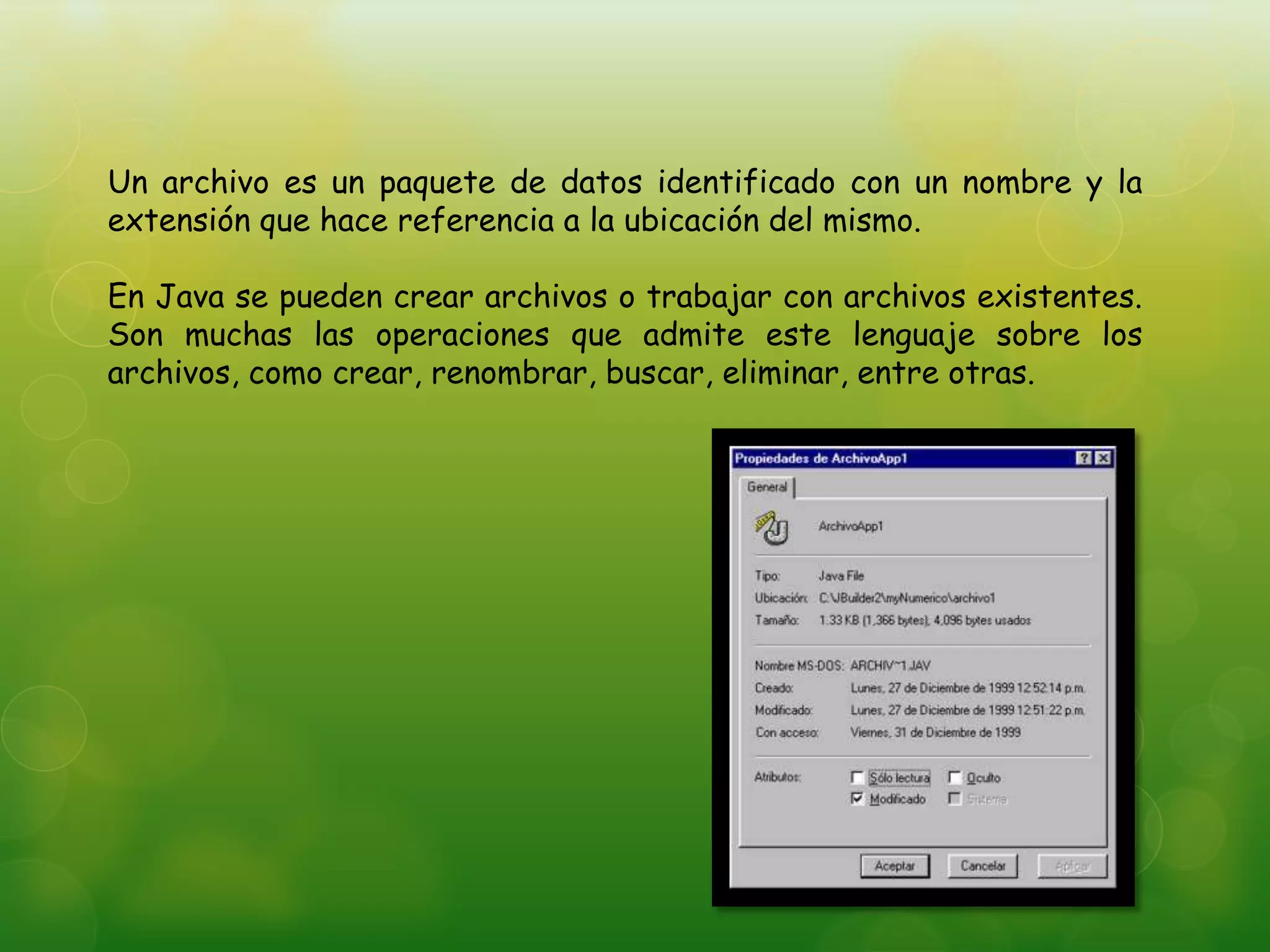
Task: Click the 'Atributos:' label
Action: [x=777, y=777]
